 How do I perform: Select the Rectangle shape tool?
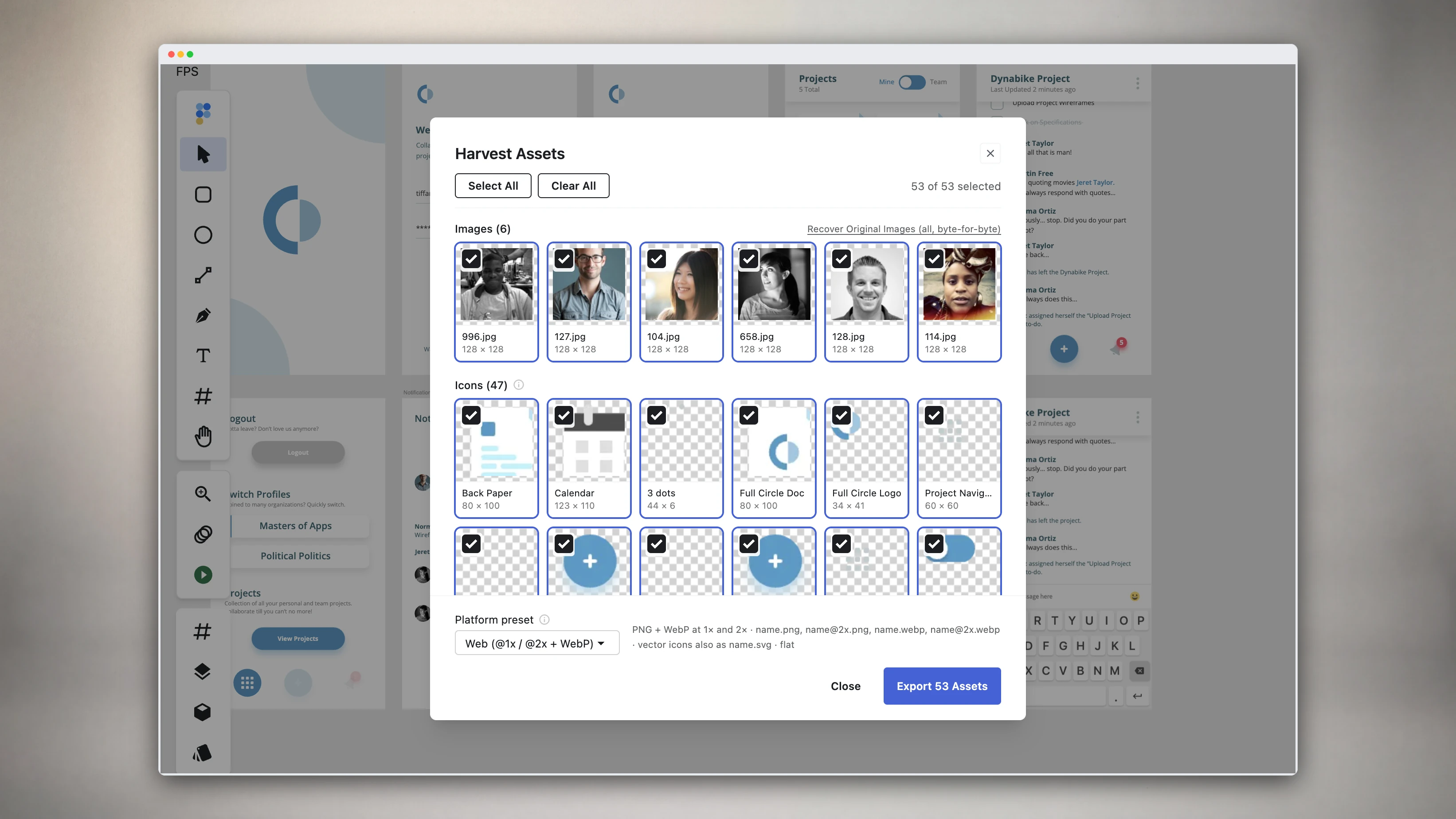tap(203, 195)
